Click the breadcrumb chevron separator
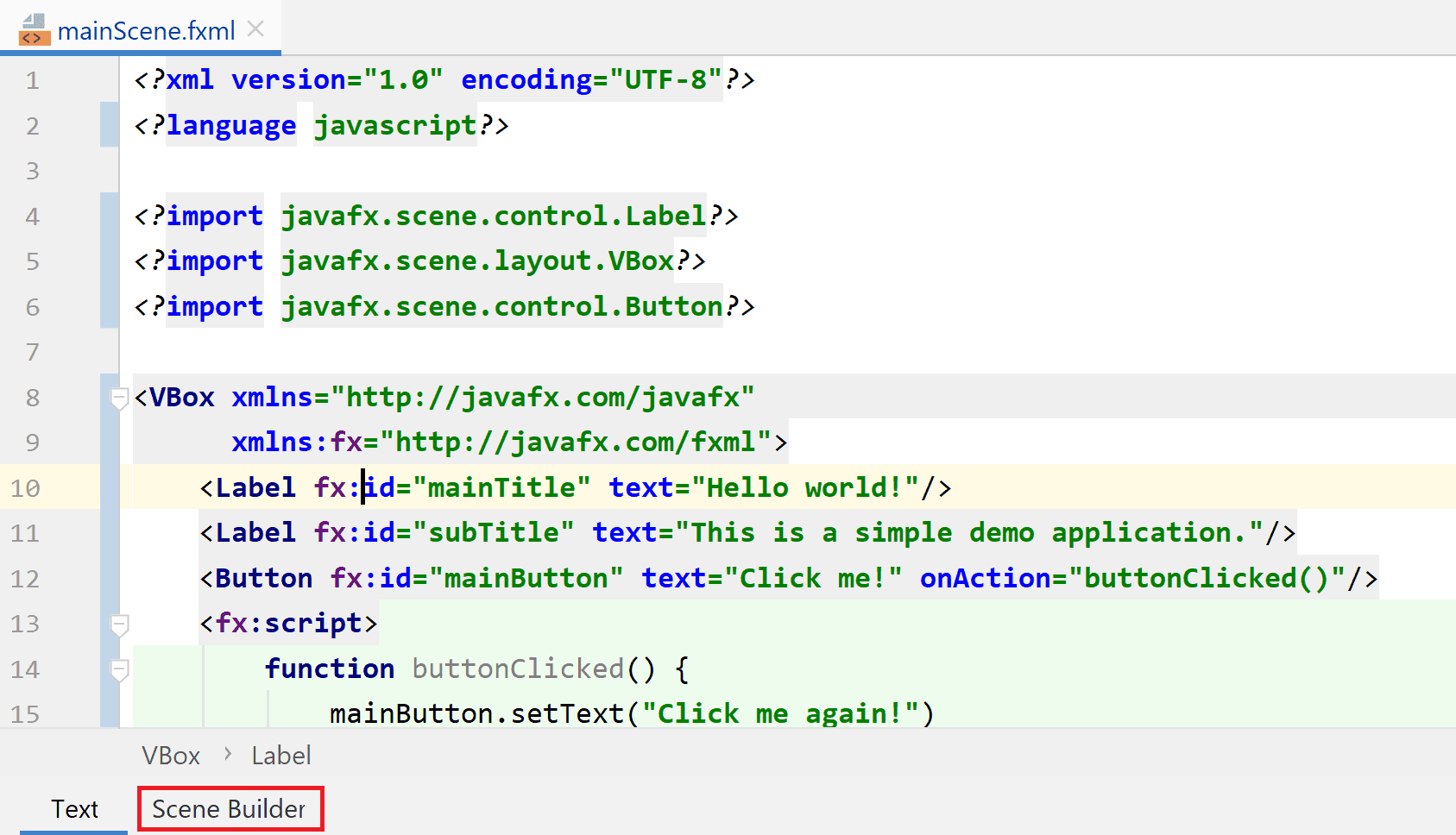This screenshot has width=1456, height=835. click(228, 754)
